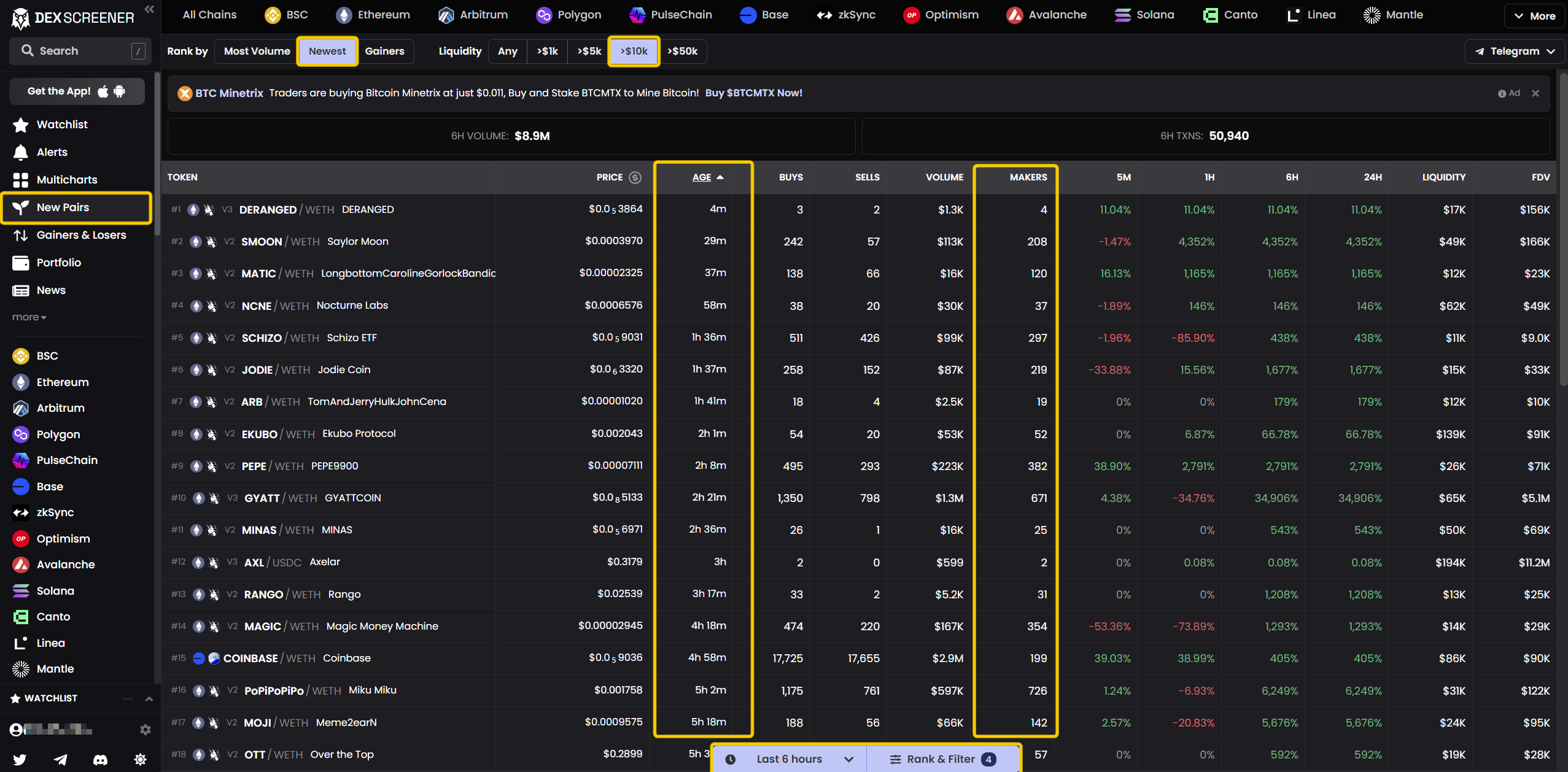1568x772 pixels.
Task: Select the PulseChain icon in sidebar
Action: (x=20, y=460)
